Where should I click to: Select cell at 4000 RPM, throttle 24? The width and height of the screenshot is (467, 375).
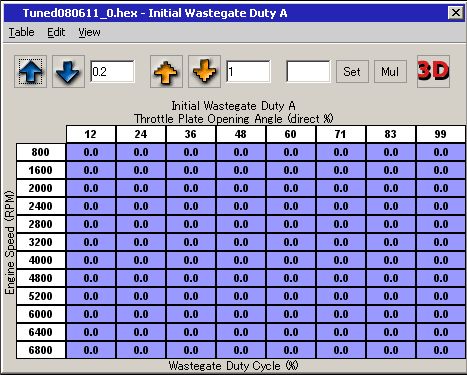click(141, 260)
